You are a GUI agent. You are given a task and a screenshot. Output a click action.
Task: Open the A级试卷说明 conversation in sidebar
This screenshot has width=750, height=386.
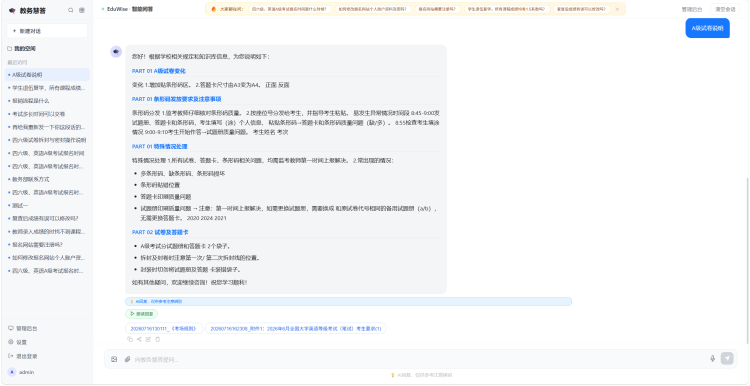(47, 75)
